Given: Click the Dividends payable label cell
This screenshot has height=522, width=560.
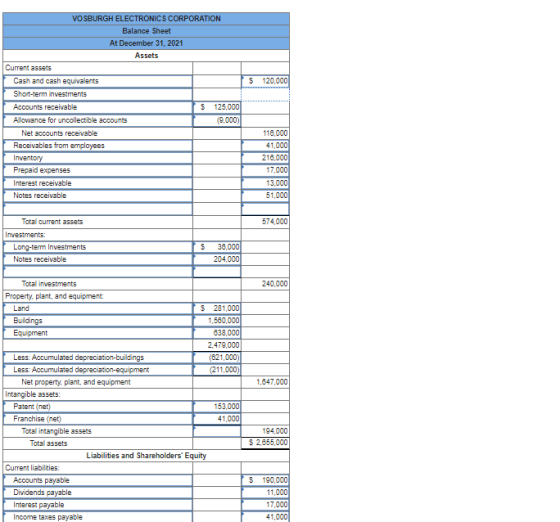Looking at the screenshot, I should 98,493.
